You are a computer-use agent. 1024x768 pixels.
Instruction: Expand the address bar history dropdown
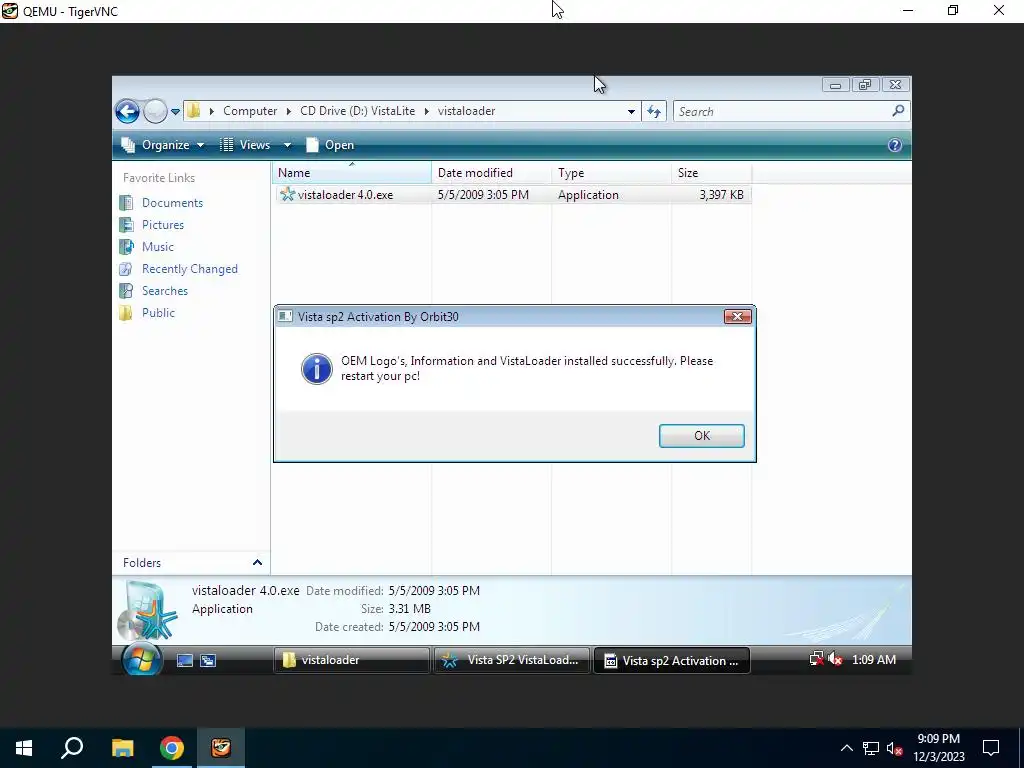pos(631,112)
